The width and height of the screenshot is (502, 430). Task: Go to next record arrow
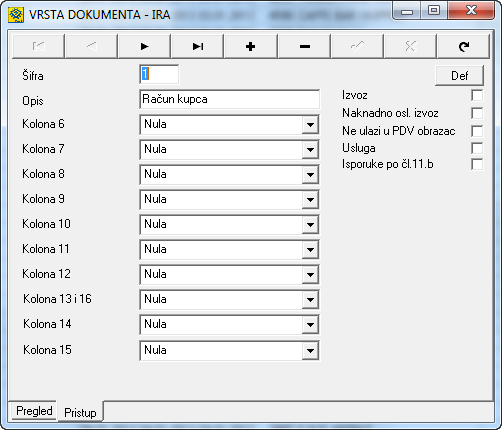click(144, 46)
